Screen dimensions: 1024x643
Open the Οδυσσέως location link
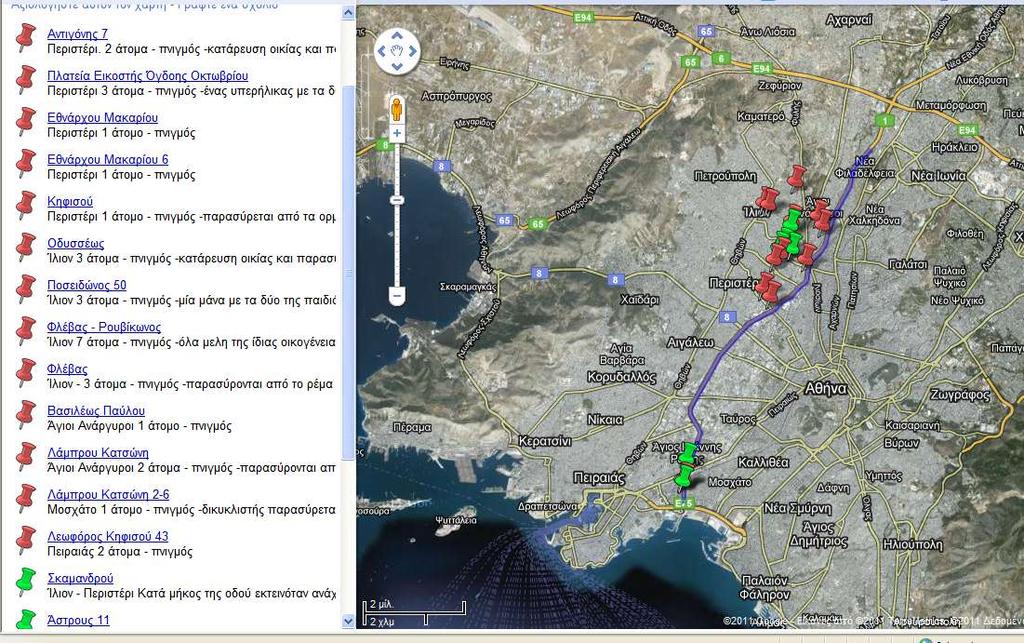75,243
